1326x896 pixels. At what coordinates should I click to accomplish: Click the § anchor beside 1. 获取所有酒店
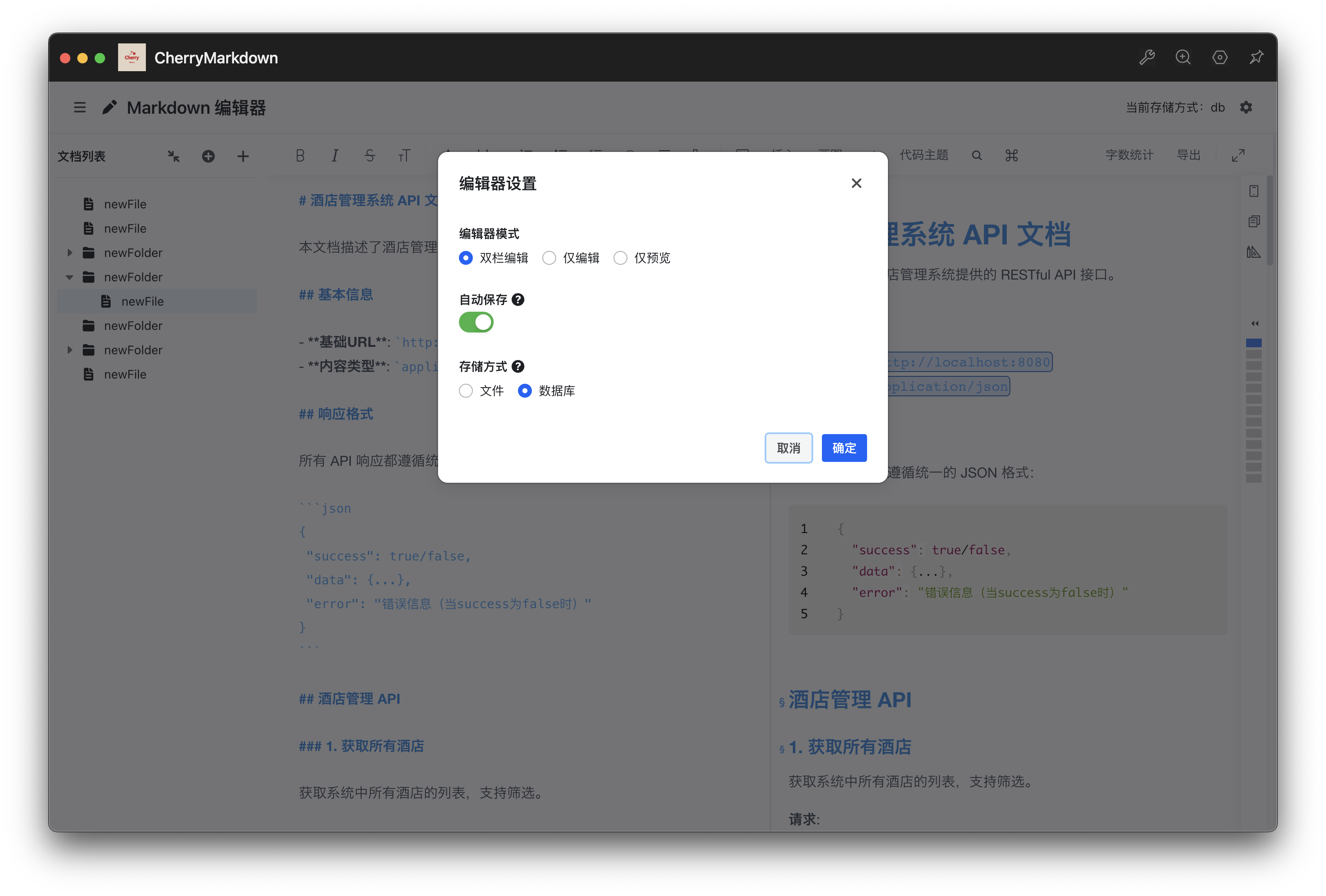coord(781,749)
